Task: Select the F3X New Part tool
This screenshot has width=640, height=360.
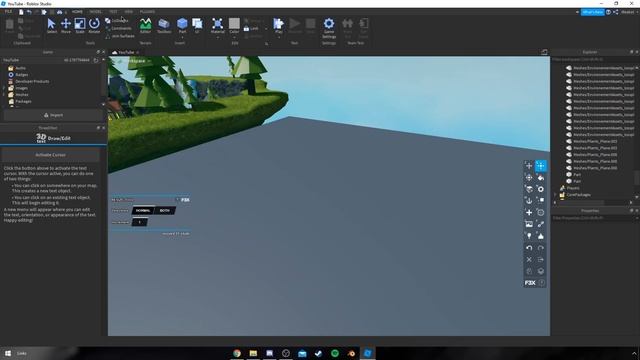Action: pyautogui.click(x=529, y=212)
